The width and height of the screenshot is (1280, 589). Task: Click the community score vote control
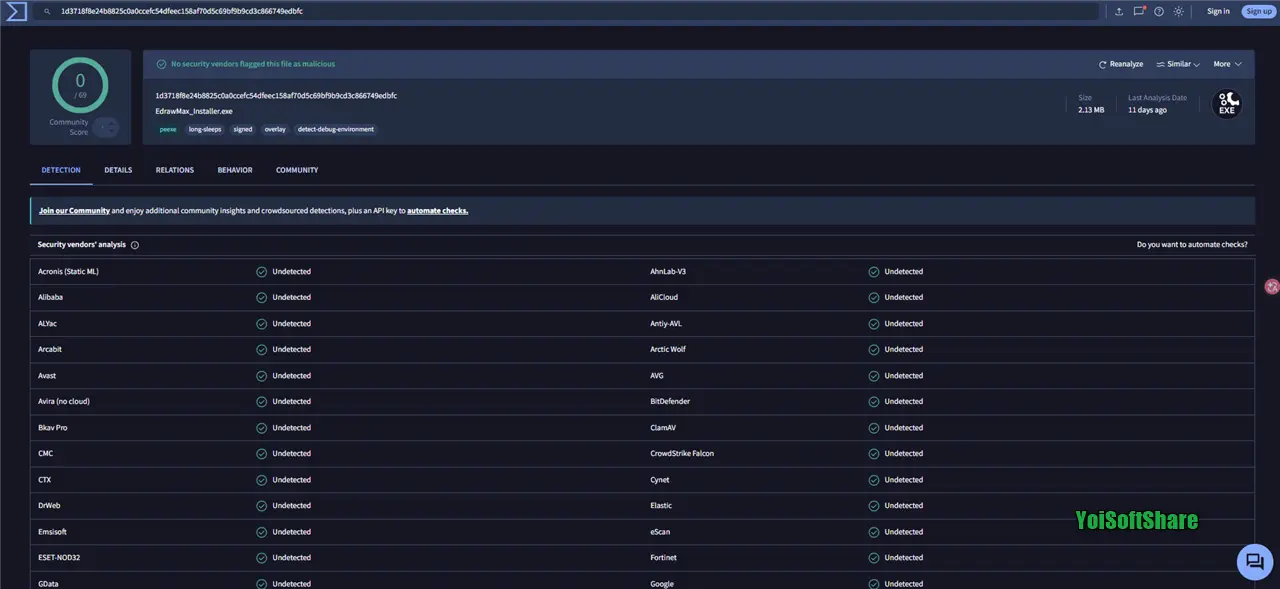(x=106, y=127)
